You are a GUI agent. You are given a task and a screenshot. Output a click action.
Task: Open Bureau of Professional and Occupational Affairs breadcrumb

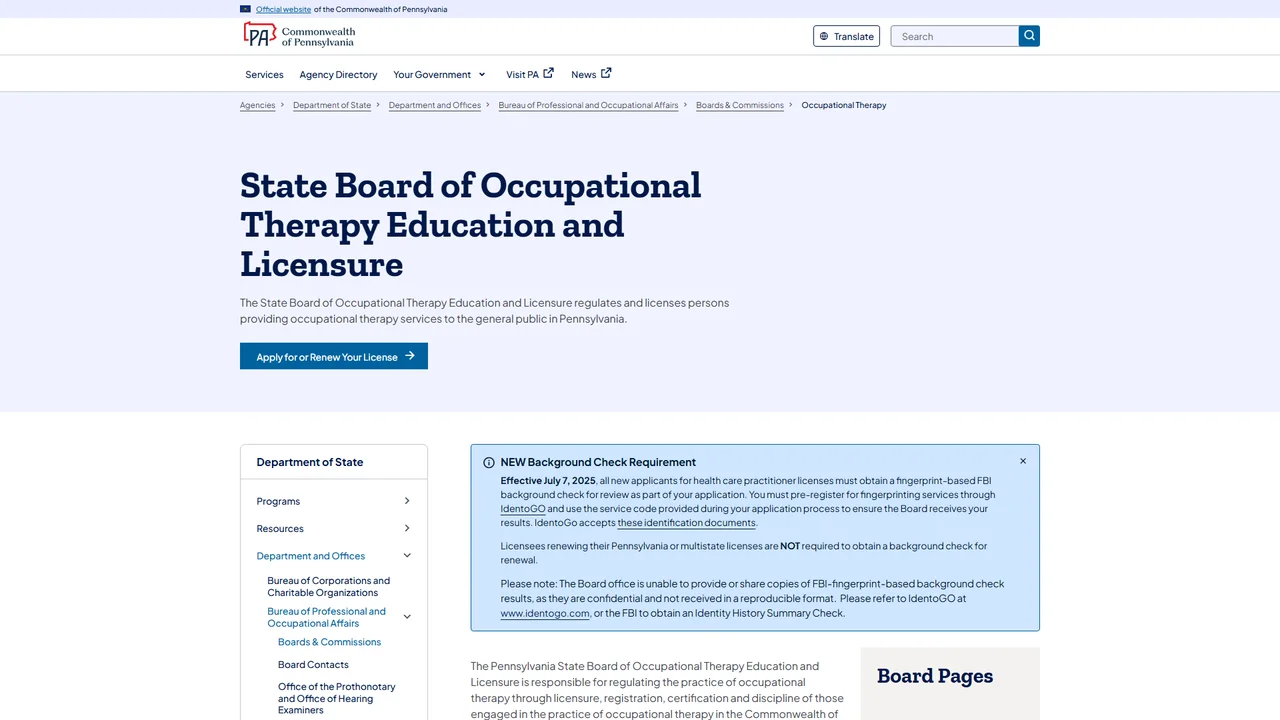[588, 105]
